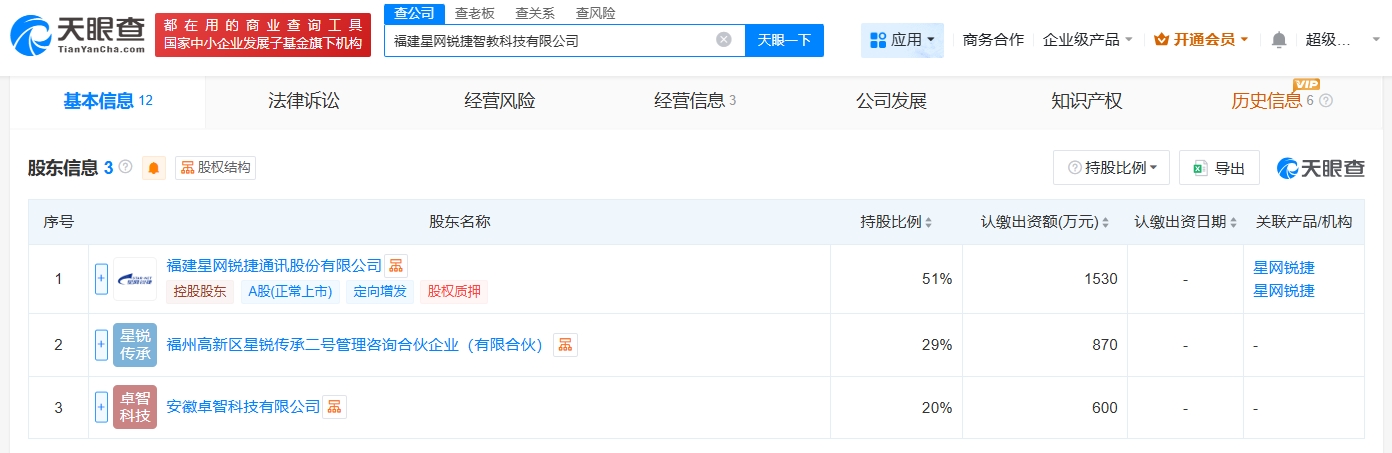
Task: Clear the search box with the X icon
Action: 724,40
